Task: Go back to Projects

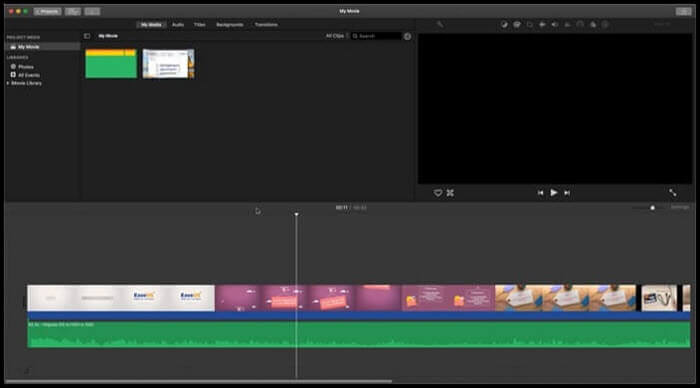Action: coord(47,11)
